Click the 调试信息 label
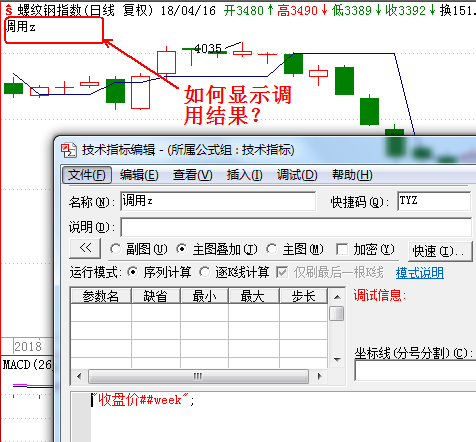The width and height of the screenshot is (476, 442). 380,295
